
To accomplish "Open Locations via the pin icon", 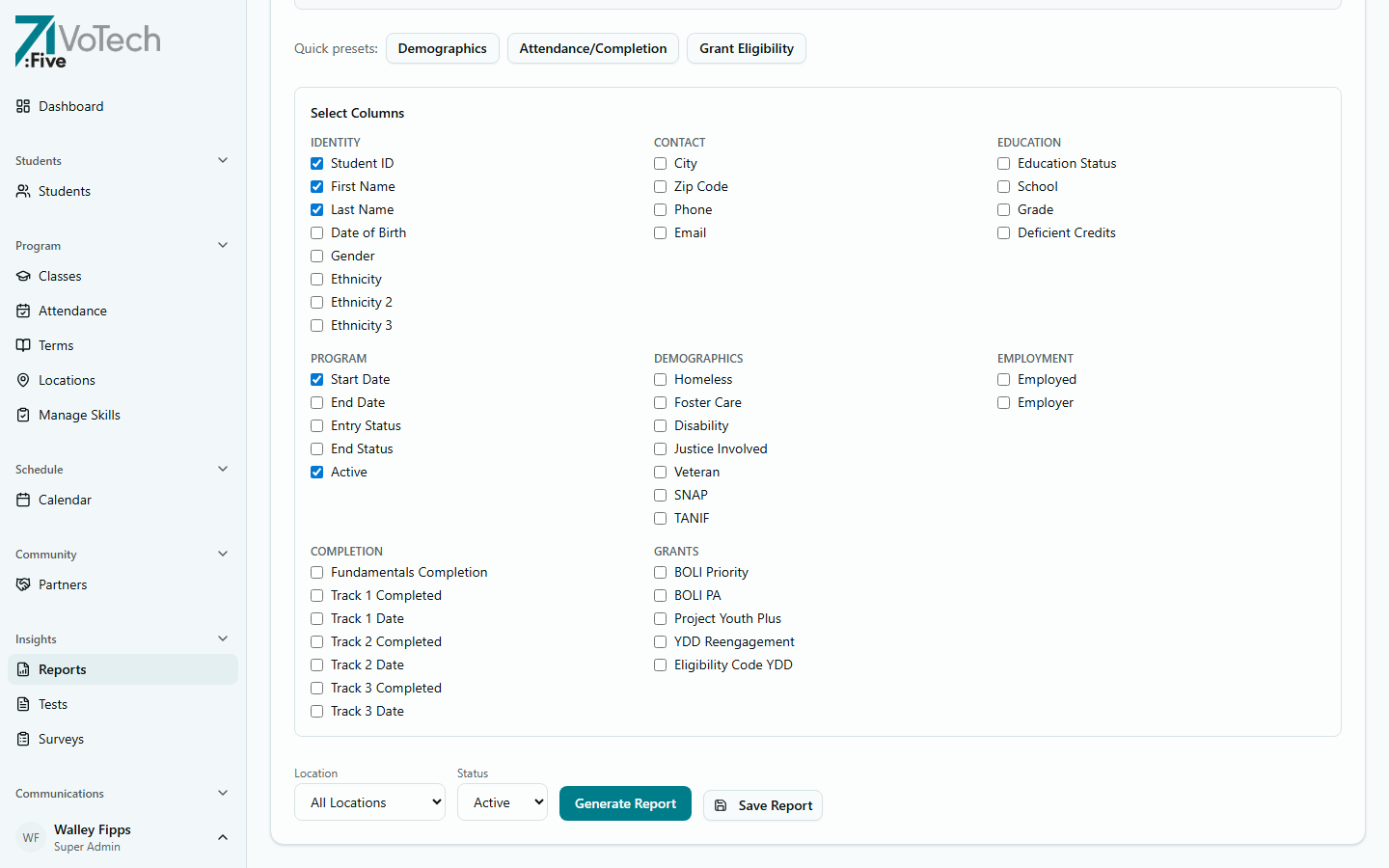I will (x=23, y=380).
